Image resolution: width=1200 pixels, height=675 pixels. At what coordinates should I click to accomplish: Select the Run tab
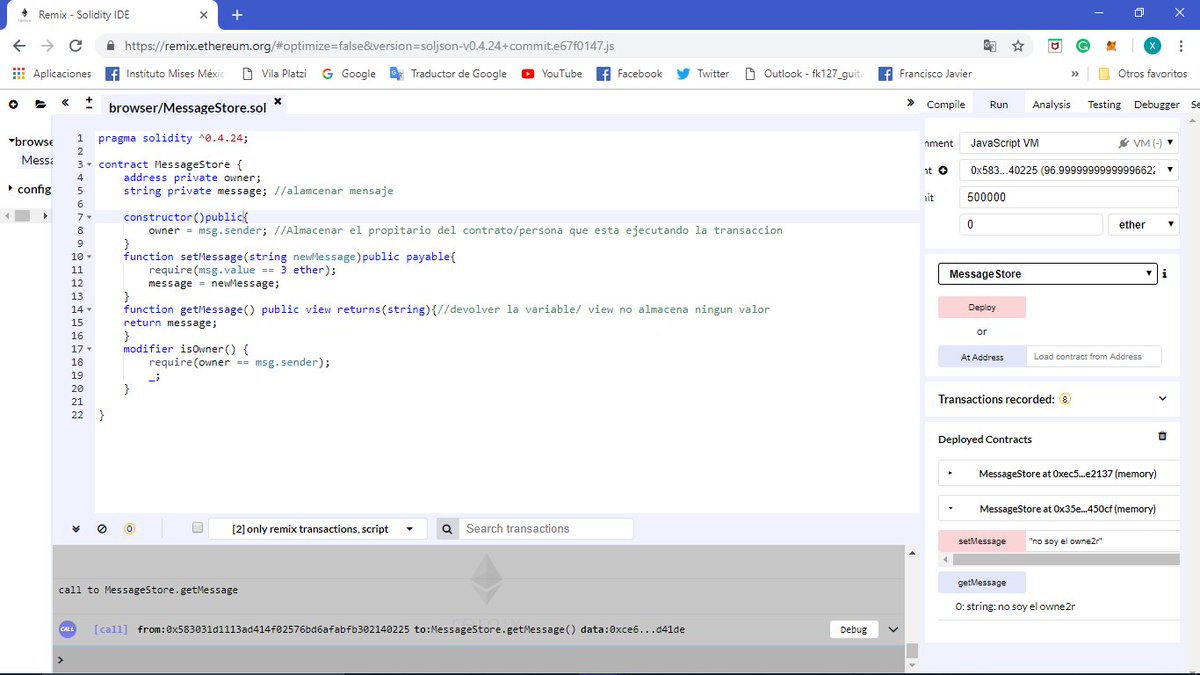pos(999,104)
